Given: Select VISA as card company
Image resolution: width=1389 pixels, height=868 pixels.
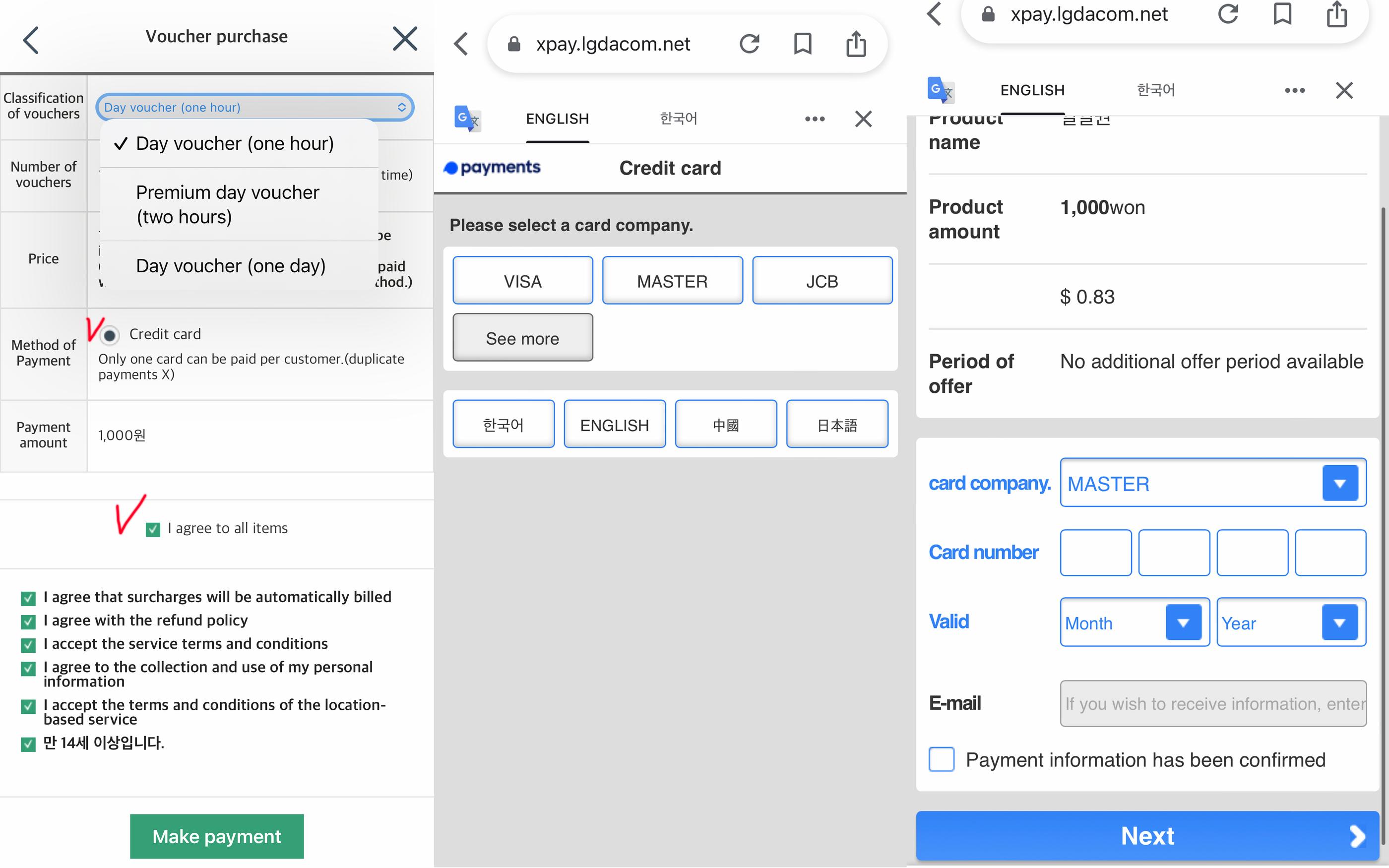Looking at the screenshot, I should pyautogui.click(x=522, y=281).
